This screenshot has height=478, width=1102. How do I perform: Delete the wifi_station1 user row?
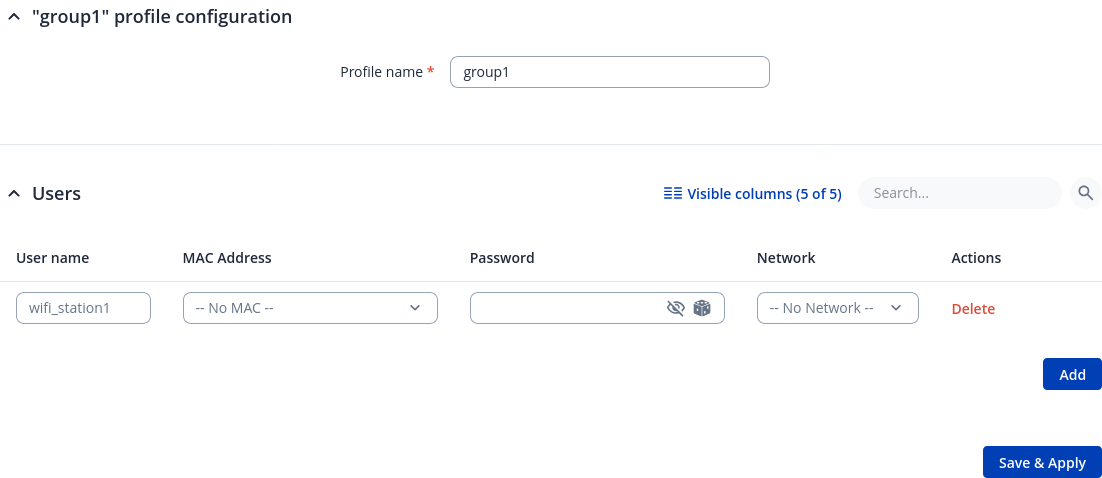(x=972, y=309)
